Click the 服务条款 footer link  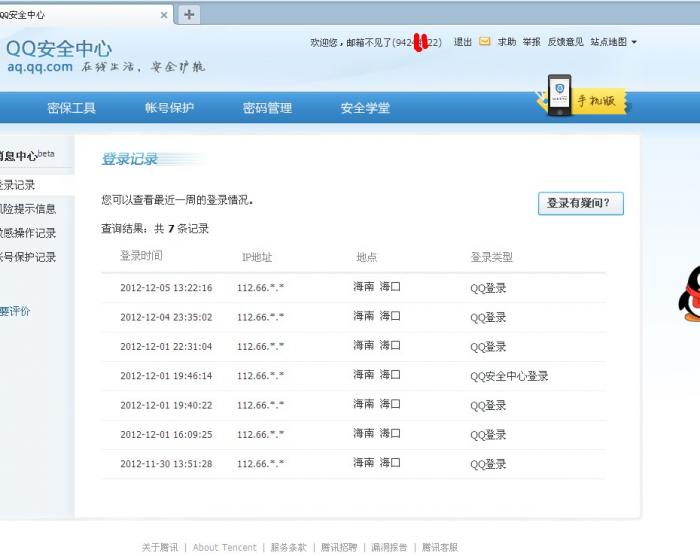click(288, 547)
